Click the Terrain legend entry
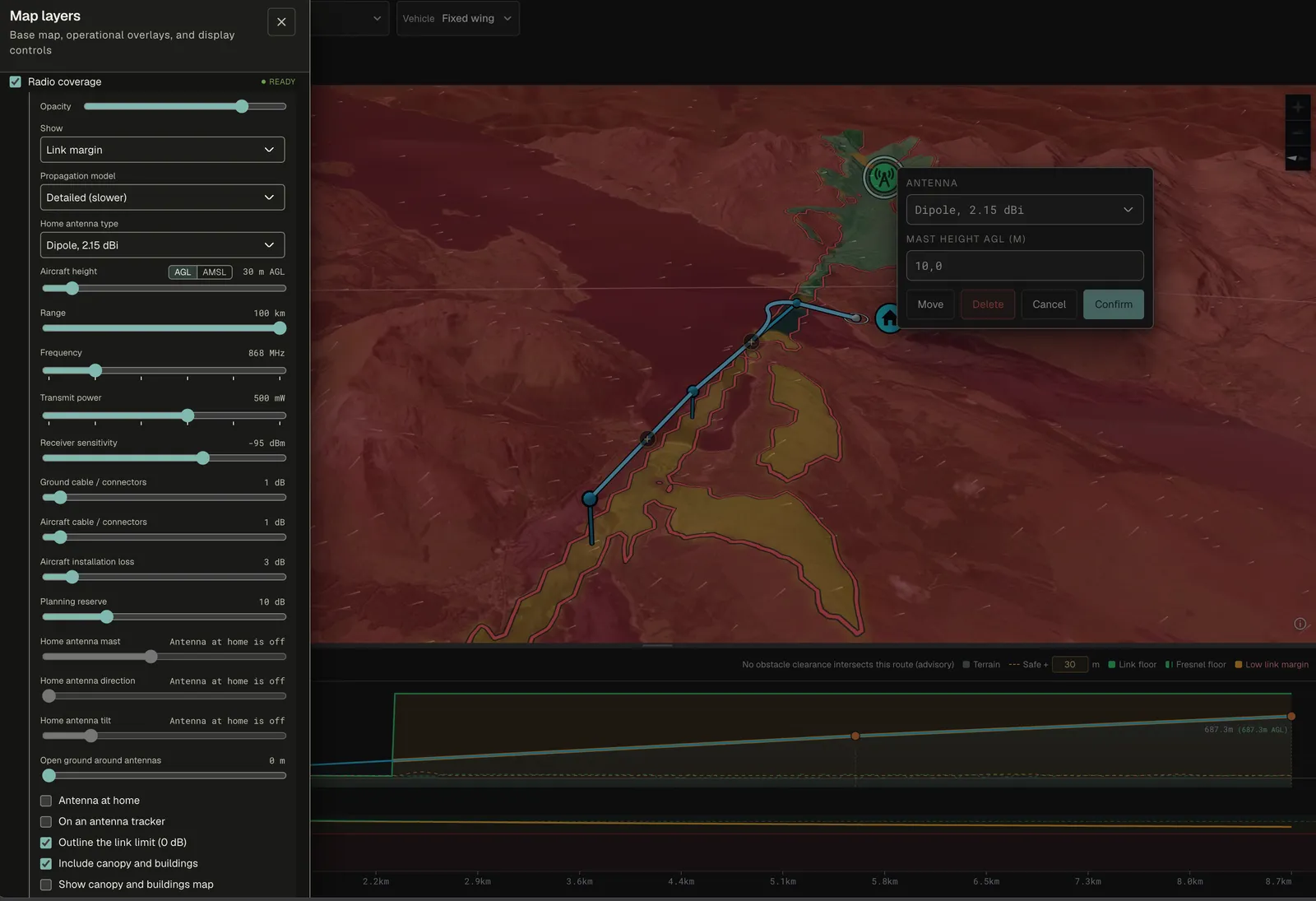 pos(981,665)
